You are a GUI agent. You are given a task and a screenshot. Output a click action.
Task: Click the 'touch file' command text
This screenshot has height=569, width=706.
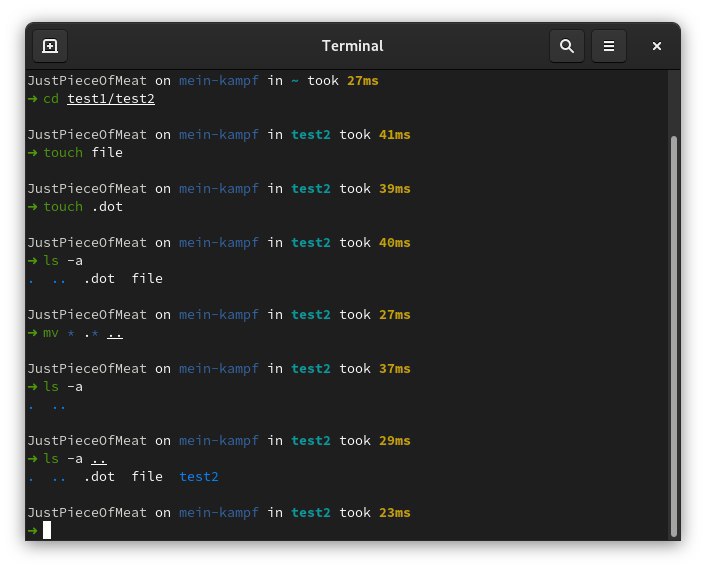coord(83,153)
